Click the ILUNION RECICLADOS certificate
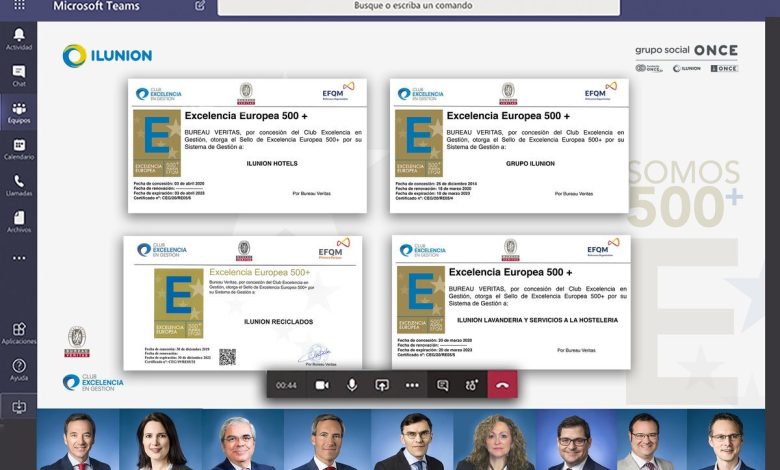This screenshot has height=470, width=780. 243,303
